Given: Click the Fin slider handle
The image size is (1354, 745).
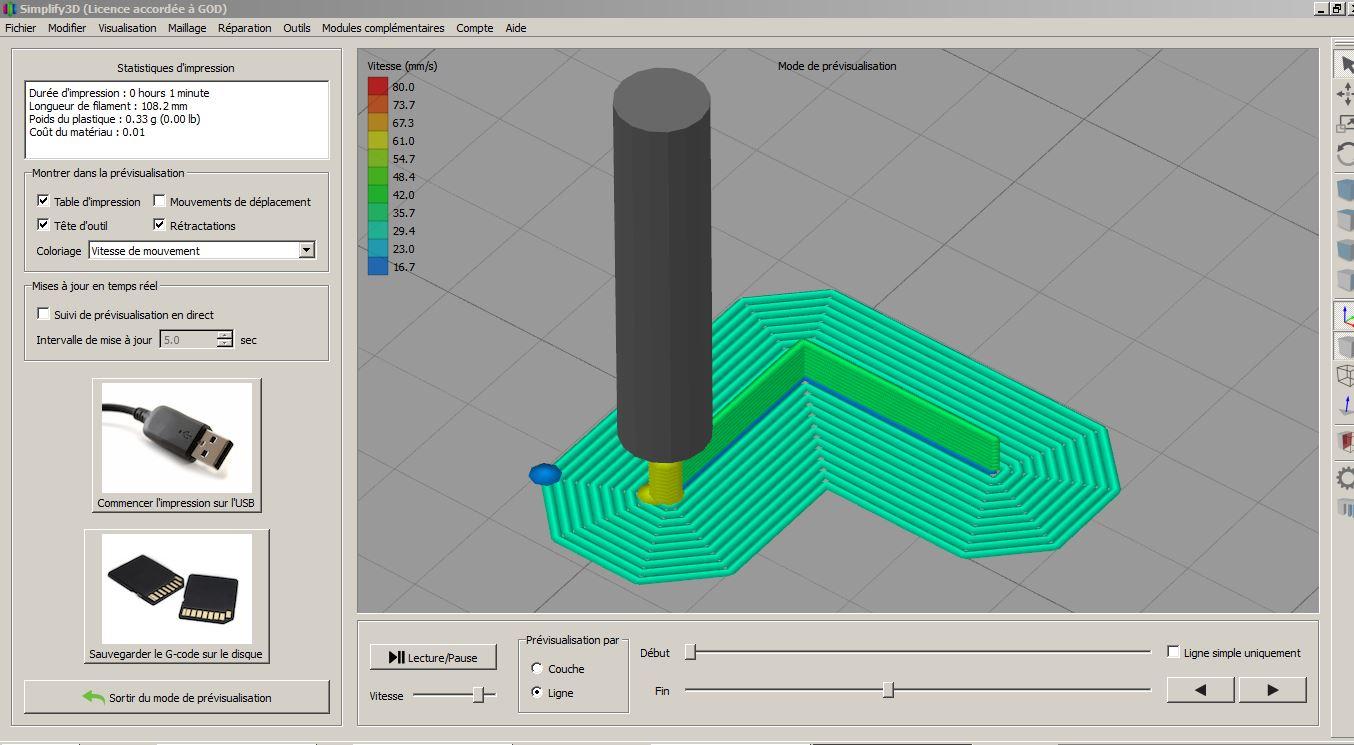Looking at the screenshot, I should coord(888,690).
